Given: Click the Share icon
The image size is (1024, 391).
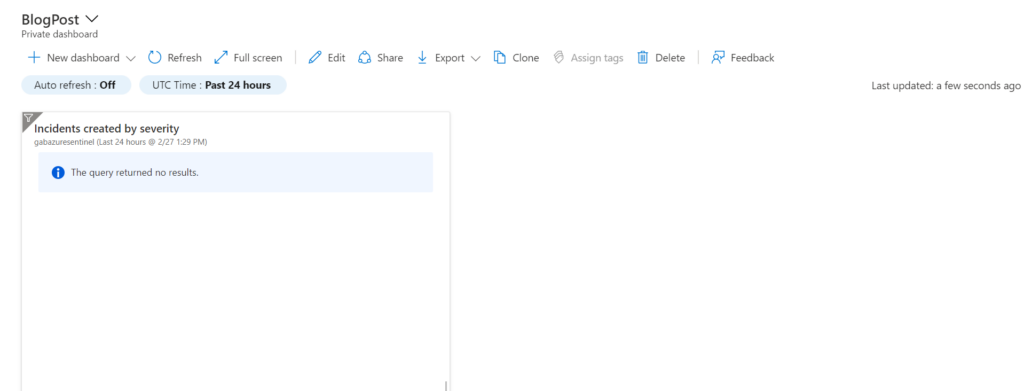Looking at the screenshot, I should coord(364,57).
